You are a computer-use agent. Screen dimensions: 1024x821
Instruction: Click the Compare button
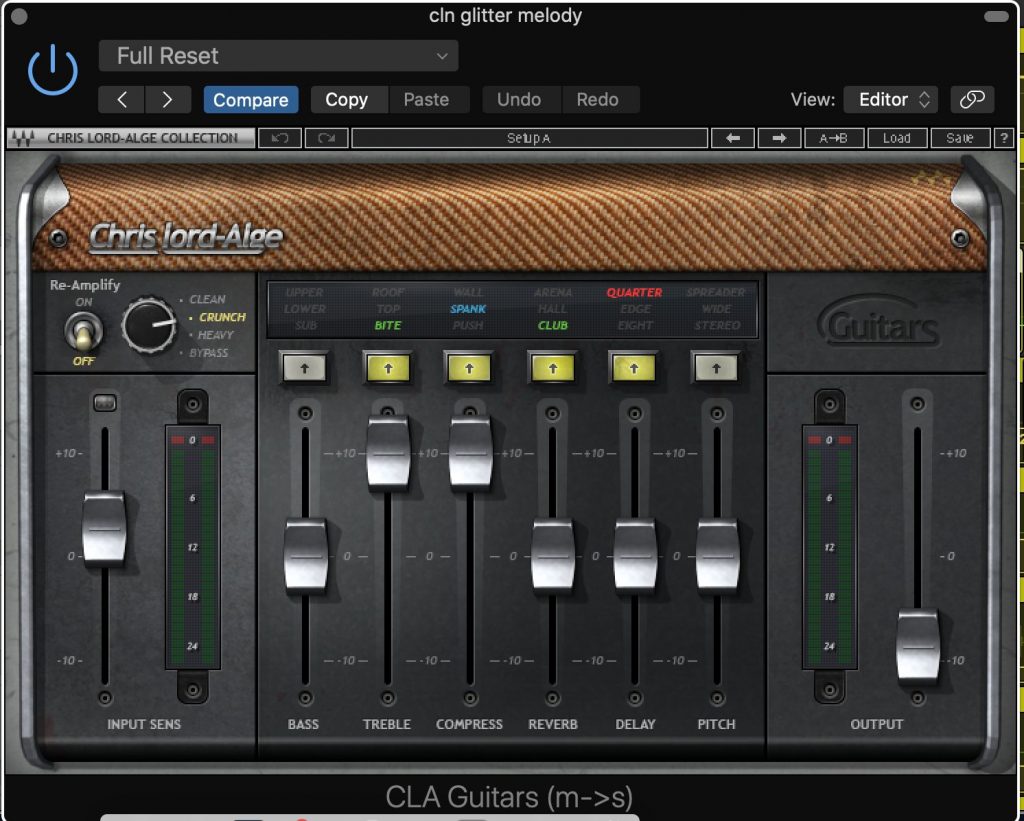pos(251,99)
